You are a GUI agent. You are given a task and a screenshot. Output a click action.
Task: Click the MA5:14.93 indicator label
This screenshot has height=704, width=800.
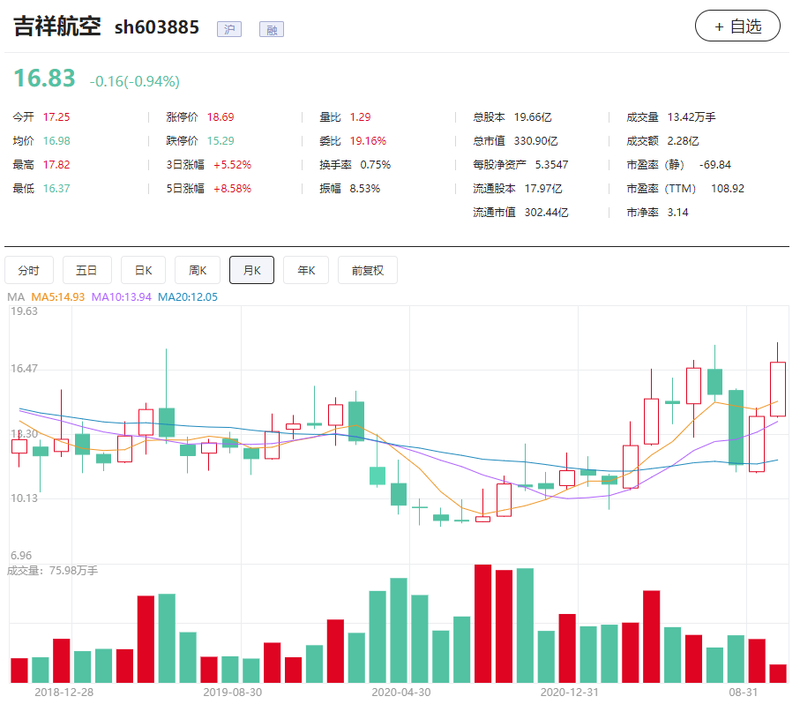[58, 297]
